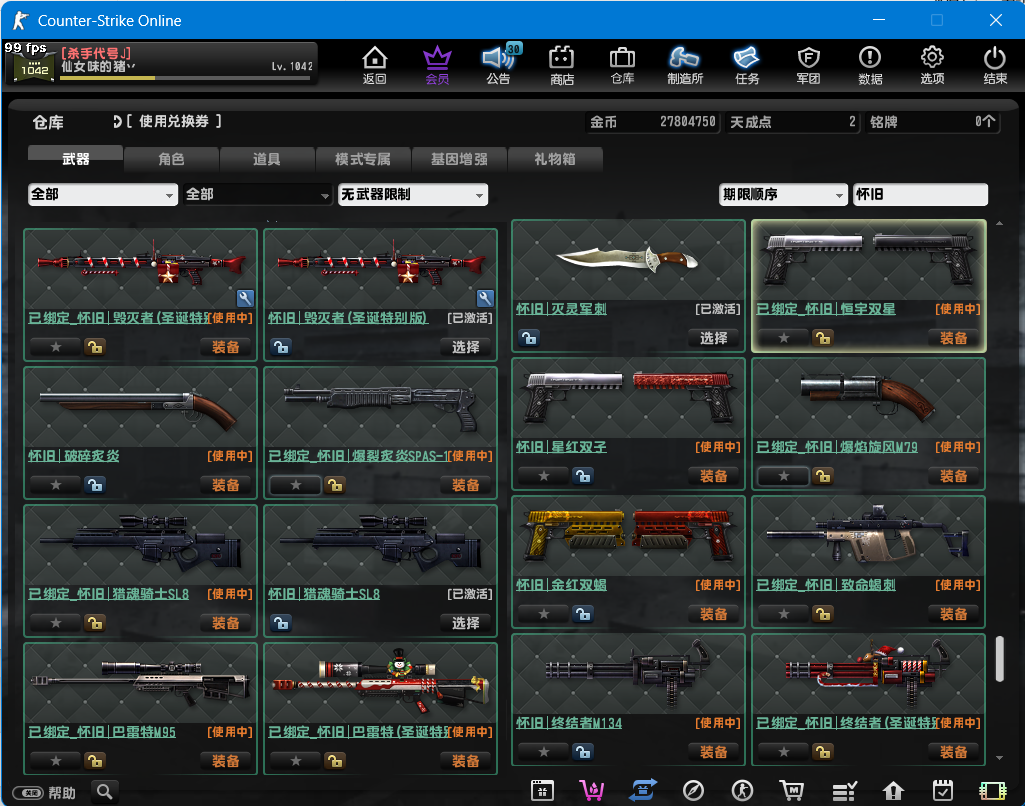The image size is (1025, 806).
Task: Expand the second 全部 filter dropdown
Action: point(258,195)
